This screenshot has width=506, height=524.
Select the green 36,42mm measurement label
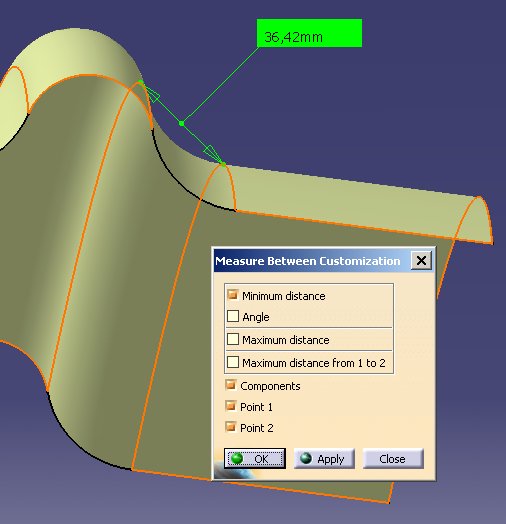tap(309, 33)
